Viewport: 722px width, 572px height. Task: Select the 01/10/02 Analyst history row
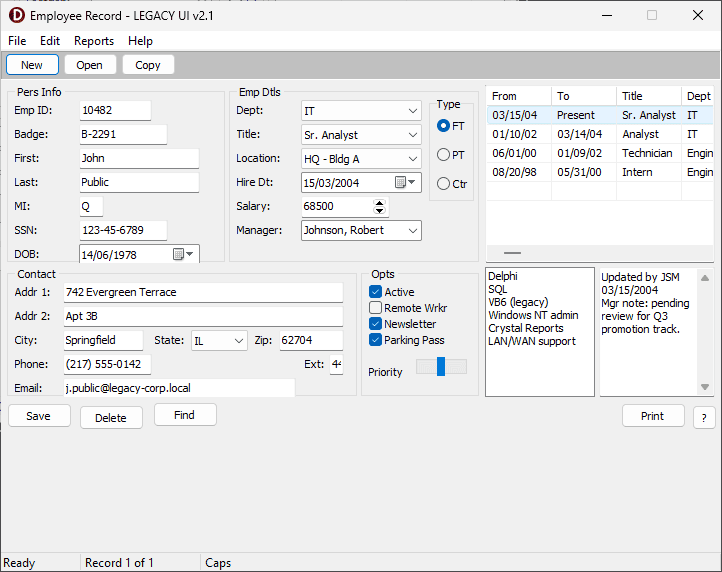point(600,134)
